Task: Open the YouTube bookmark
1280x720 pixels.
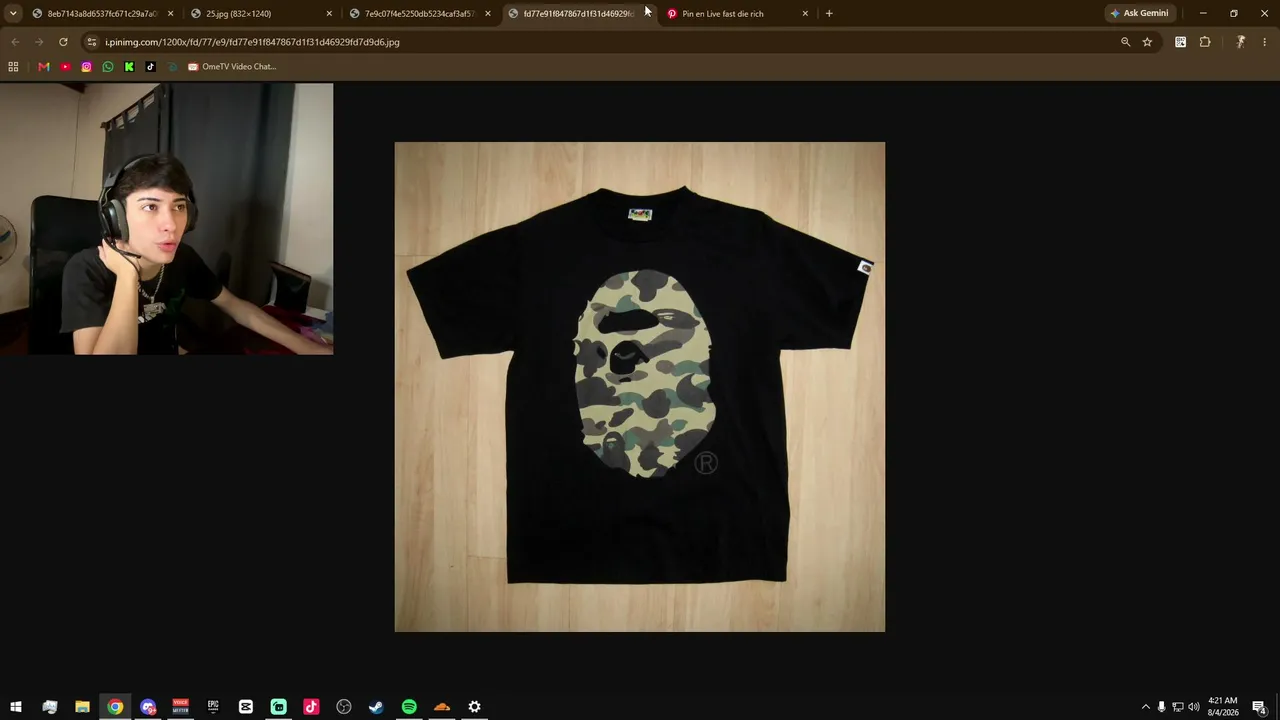Action: 65,67
